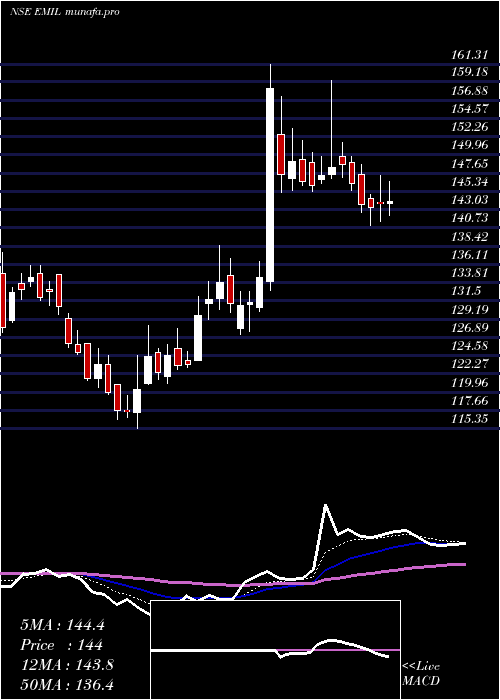Click the 145.34 price axis label
The width and height of the screenshot is (500, 700).
click(470, 182)
